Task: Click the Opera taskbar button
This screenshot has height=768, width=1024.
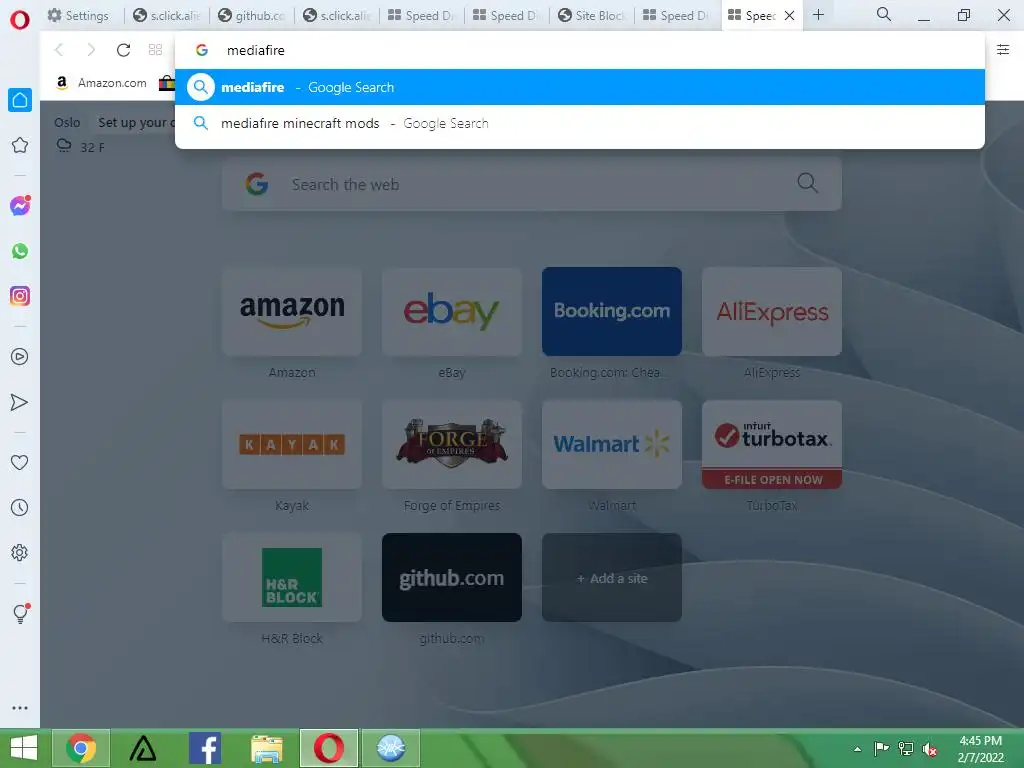Action: point(329,748)
